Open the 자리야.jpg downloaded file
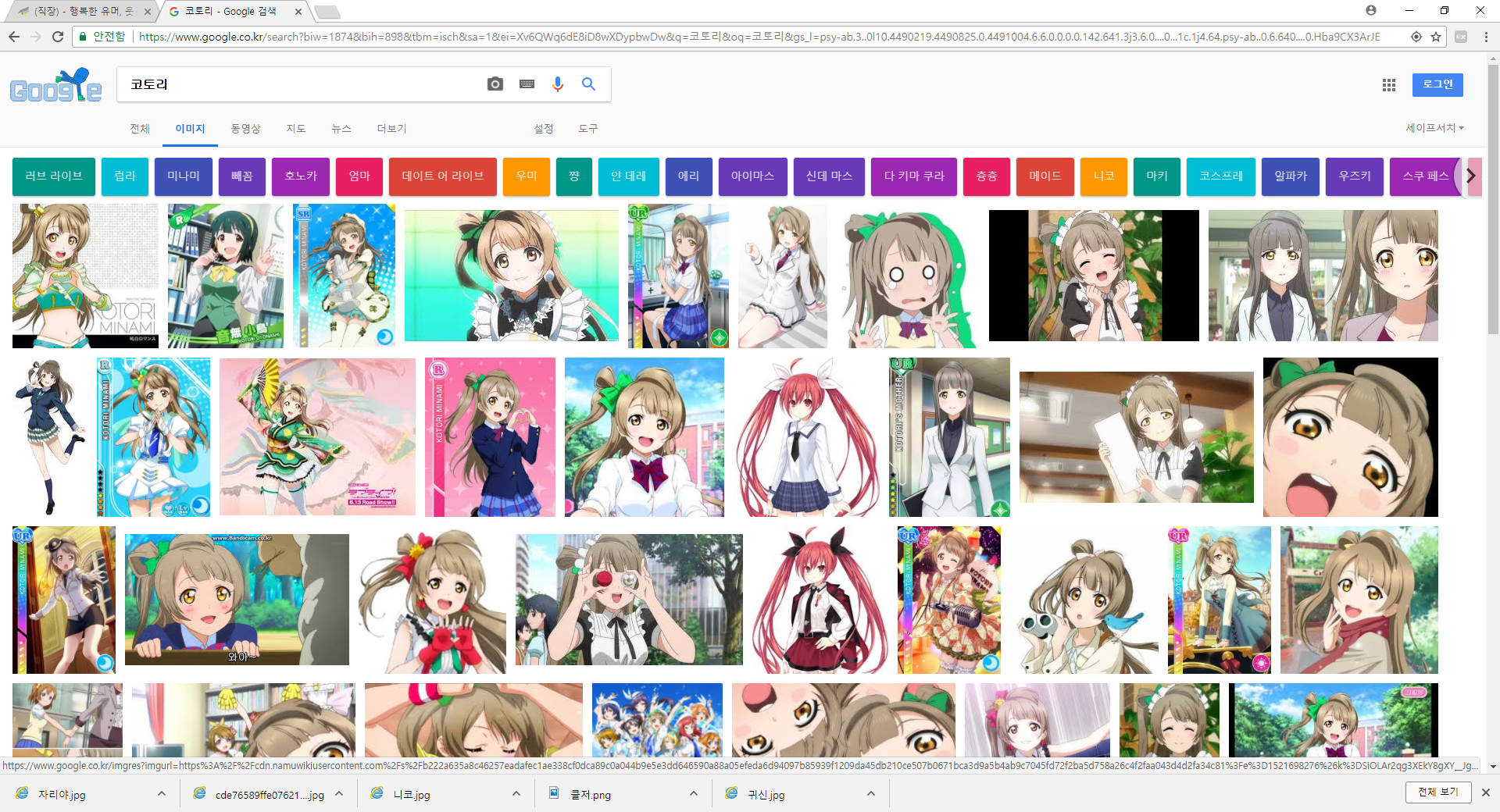The width and height of the screenshot is (1500, 812). click(x=62, y=795)
